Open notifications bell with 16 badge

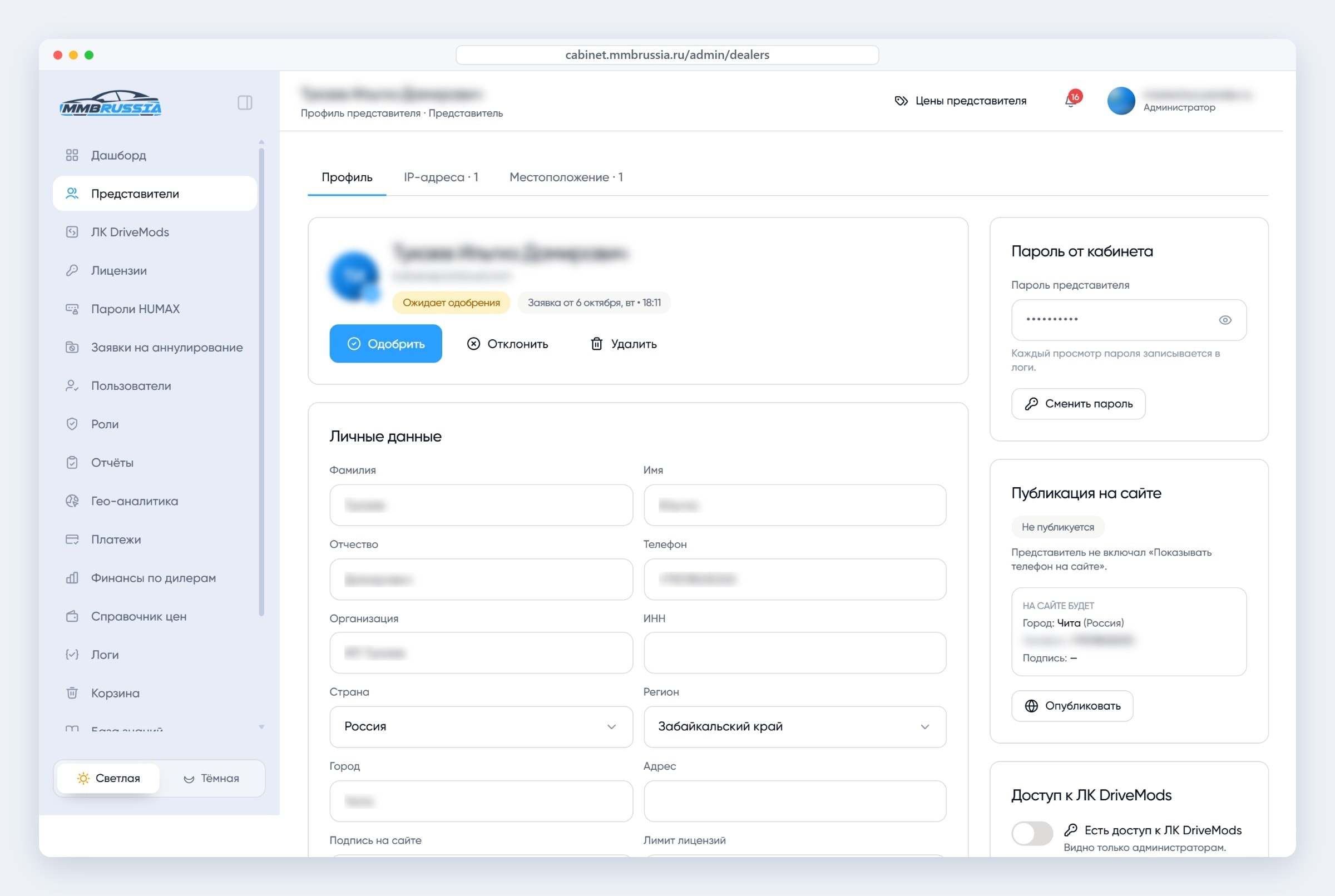pos(1071,100)
